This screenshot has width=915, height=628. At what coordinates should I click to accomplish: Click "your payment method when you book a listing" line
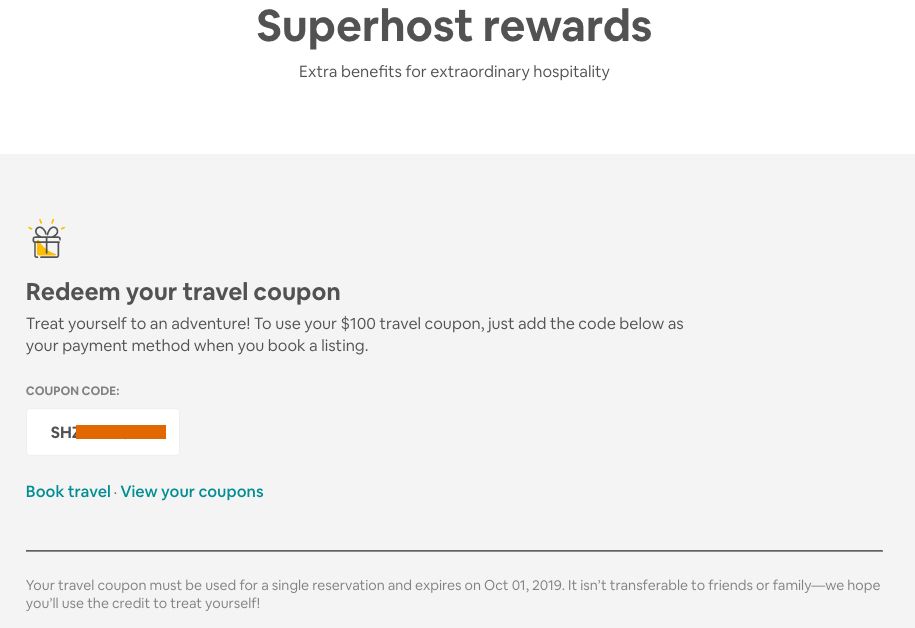point(197,346)
